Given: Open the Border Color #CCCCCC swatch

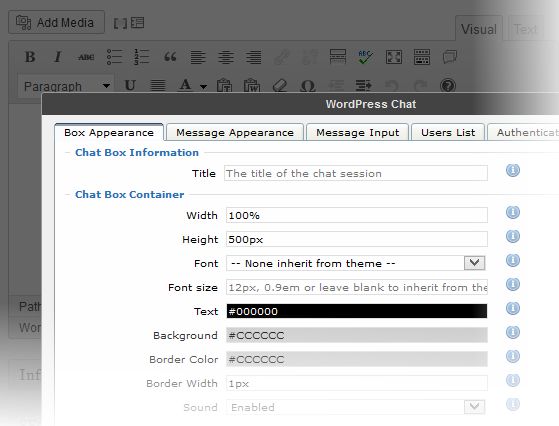Looking at the screenshot, I should pyautogui.click(x=357, y=359).
